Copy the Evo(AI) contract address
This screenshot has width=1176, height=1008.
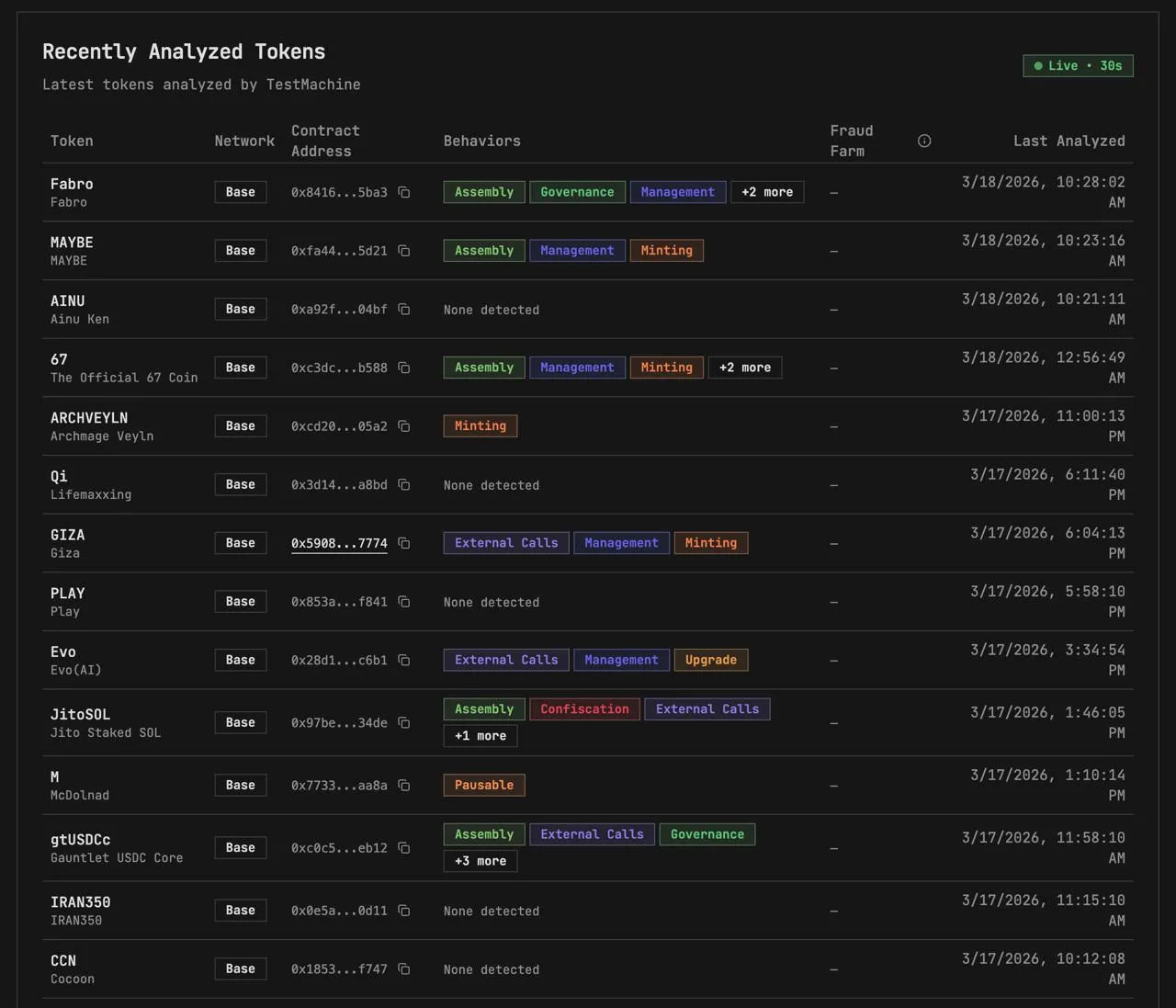tap(404, 660)
